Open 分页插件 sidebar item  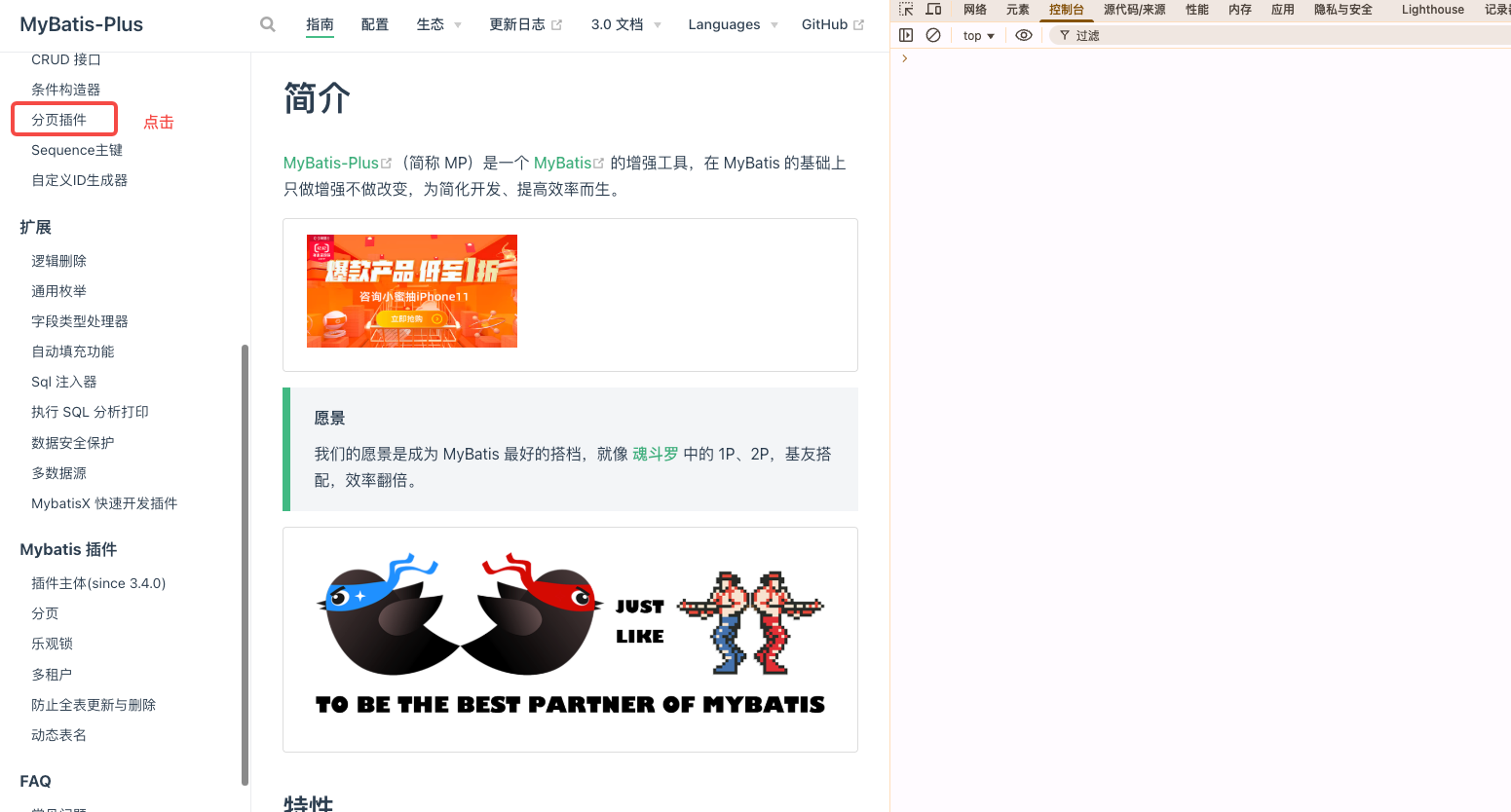59,120
